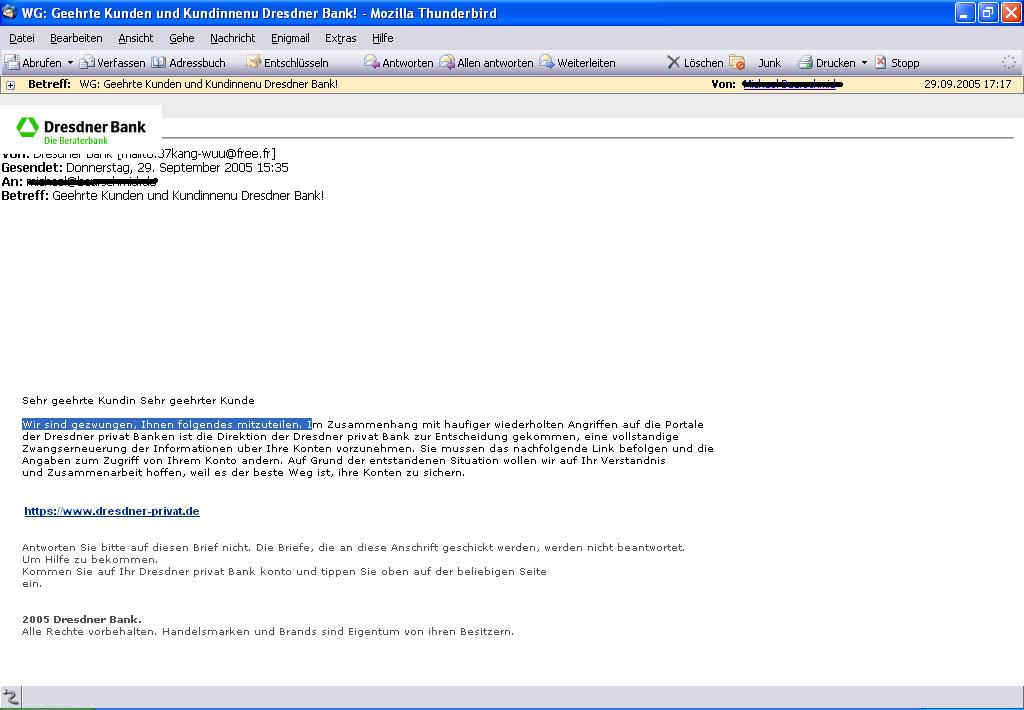Print the message with Drucken

coord(827,63)
